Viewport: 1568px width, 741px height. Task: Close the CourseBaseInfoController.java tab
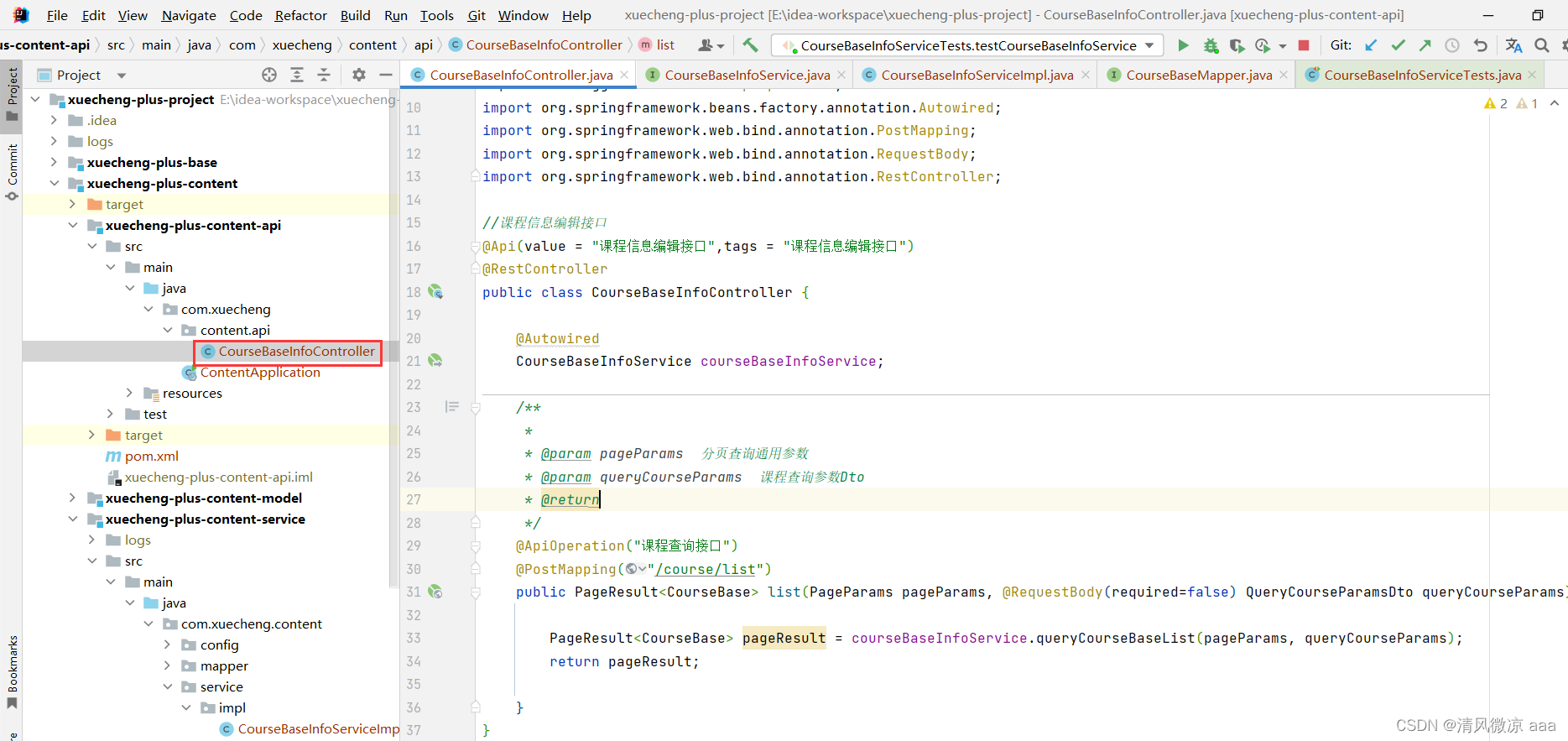(624, 75)
